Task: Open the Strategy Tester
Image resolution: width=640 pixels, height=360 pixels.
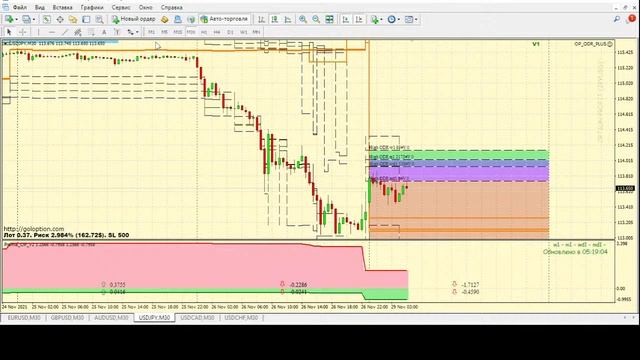Action: (99, 19)
